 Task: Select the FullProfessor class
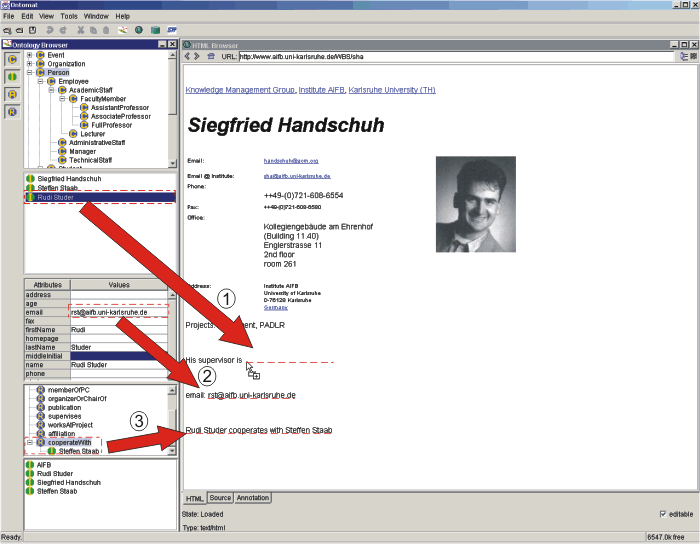coord(111,125)
